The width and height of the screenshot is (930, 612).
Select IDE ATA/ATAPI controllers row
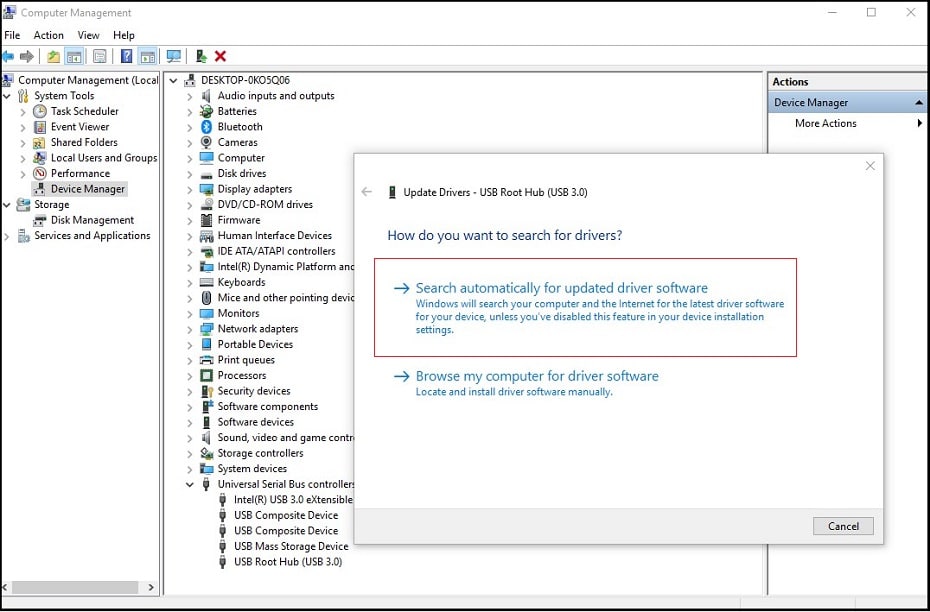point(276,251)
